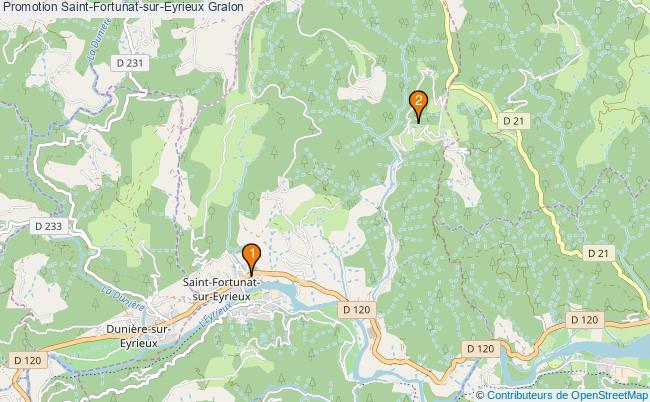The height and width of the screenshot is (402, 650).
Task: Click the copyright symbol before Contributeurs
Action: (480, 395)
